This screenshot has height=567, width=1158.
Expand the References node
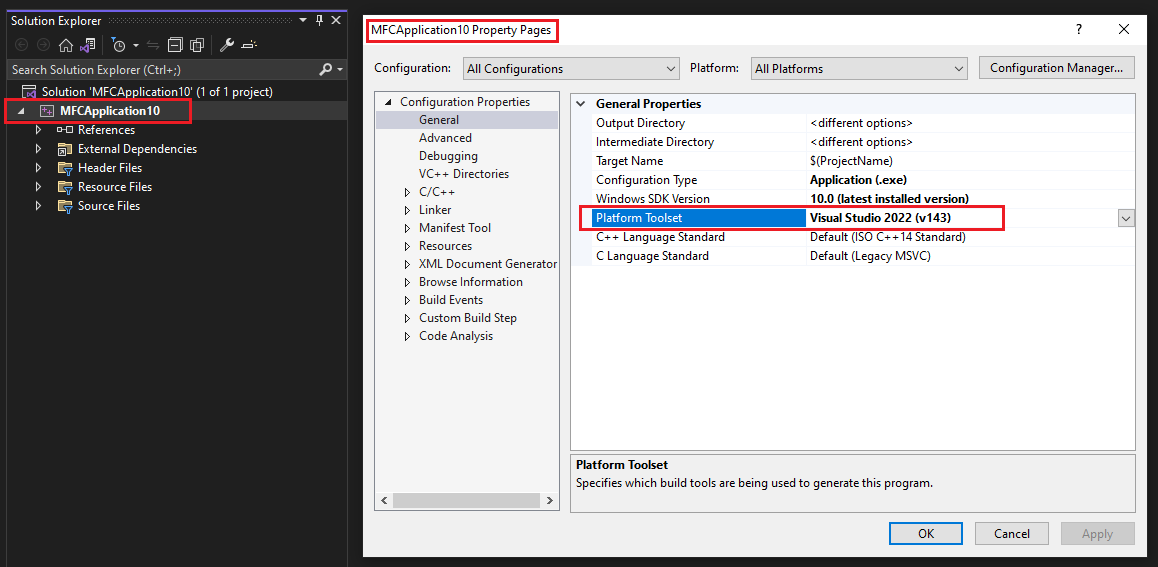pos(38,130)
